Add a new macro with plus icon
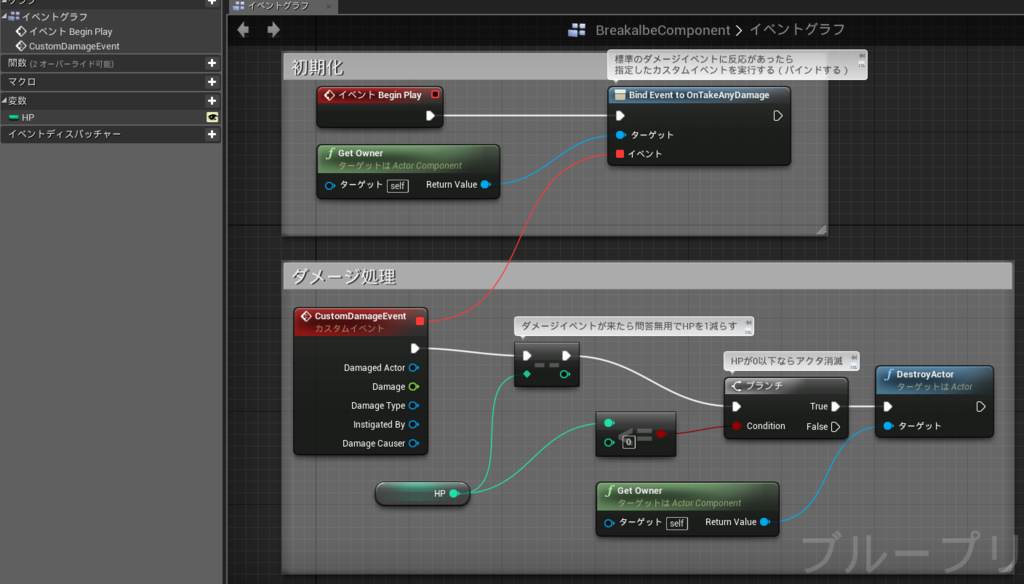Viewport: 1024px width, 584px height. (212, 82)
